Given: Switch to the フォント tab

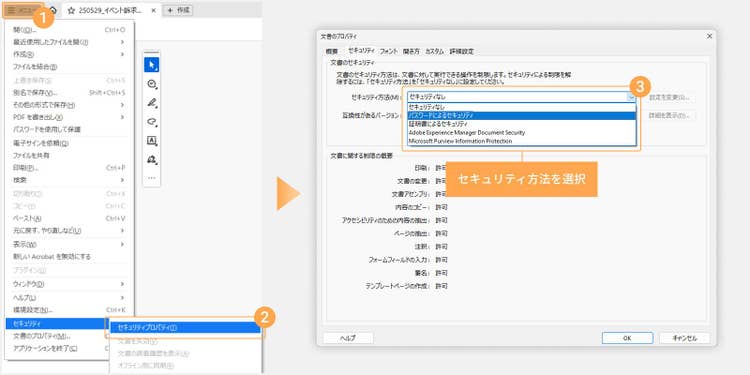Looking at the screenshot, I should 388,51.
